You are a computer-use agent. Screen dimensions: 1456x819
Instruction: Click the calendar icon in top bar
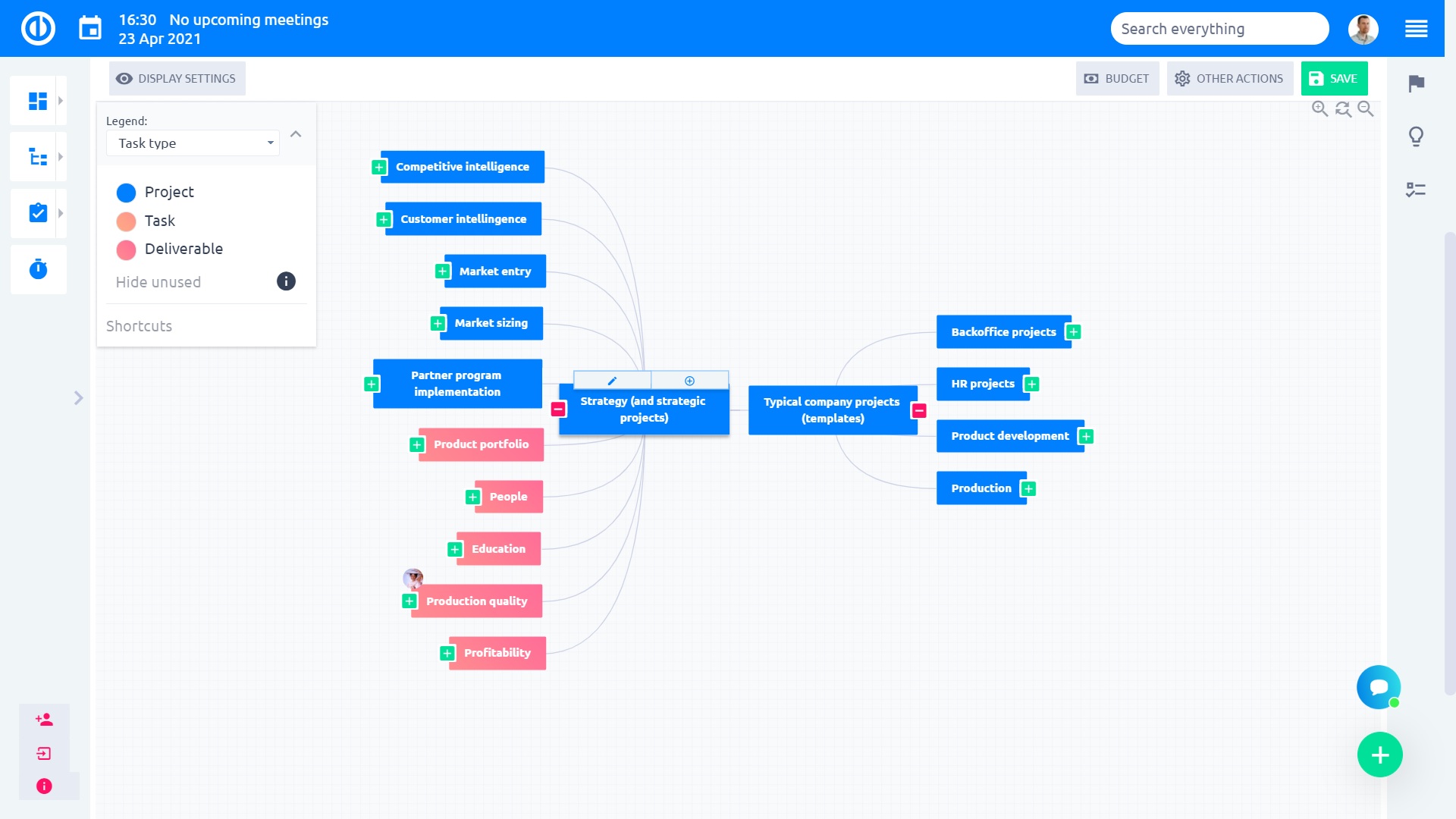tap(90, 29)
